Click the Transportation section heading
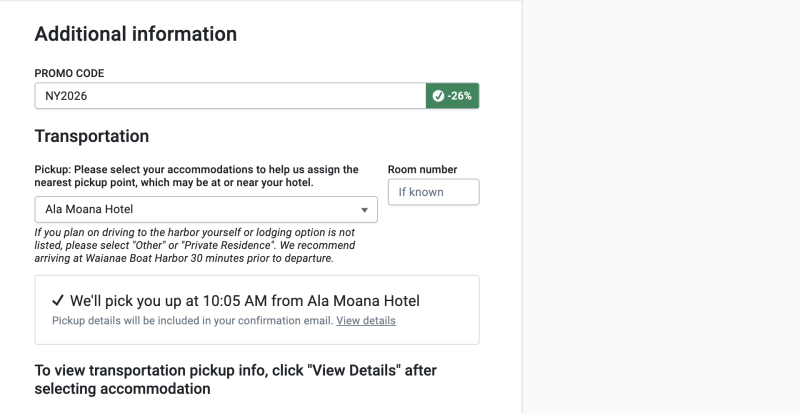800x413 pixels. coord(92,136)
